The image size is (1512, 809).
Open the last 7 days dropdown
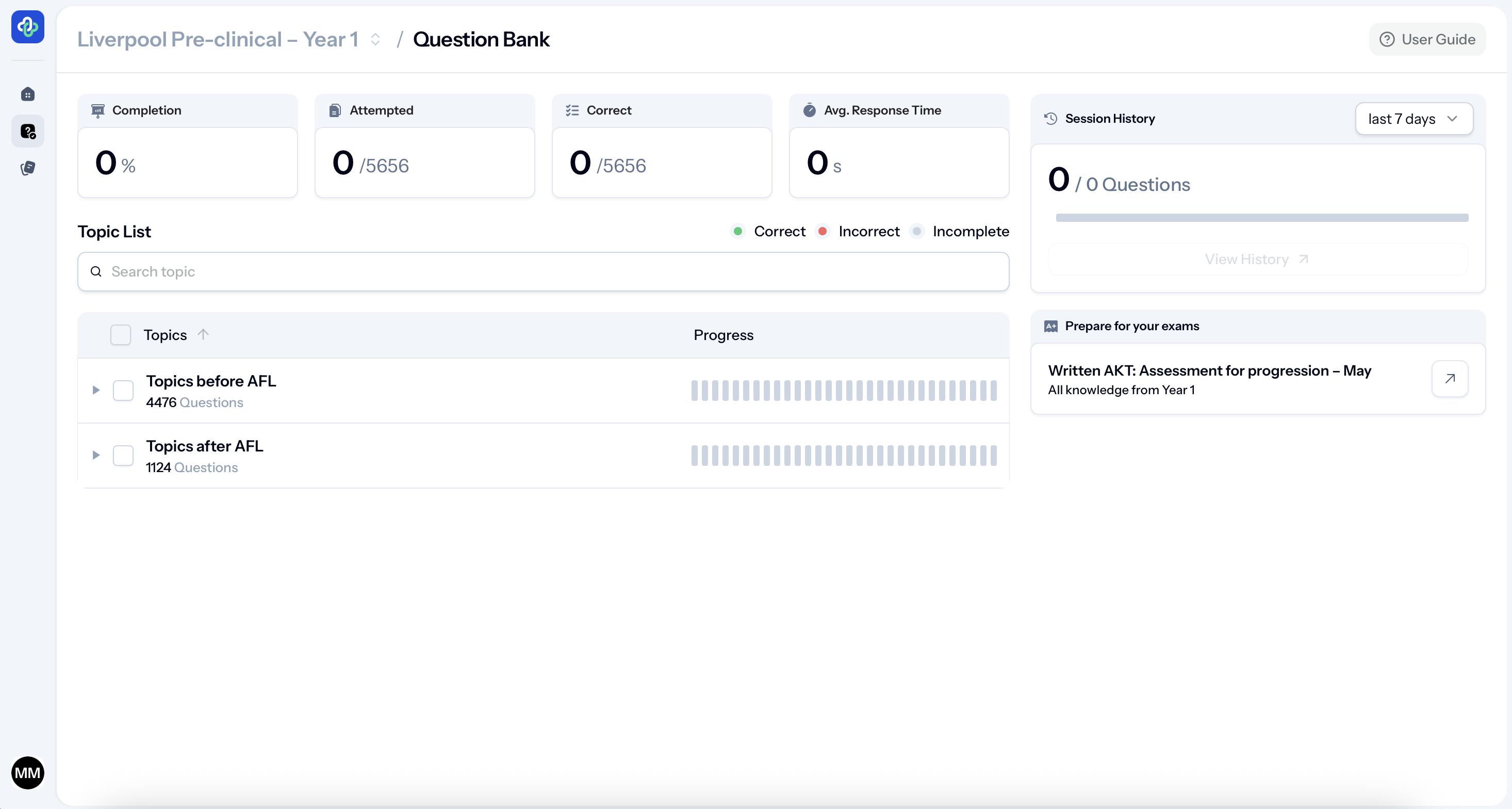pyautogui.click(x=1414, y=119)
